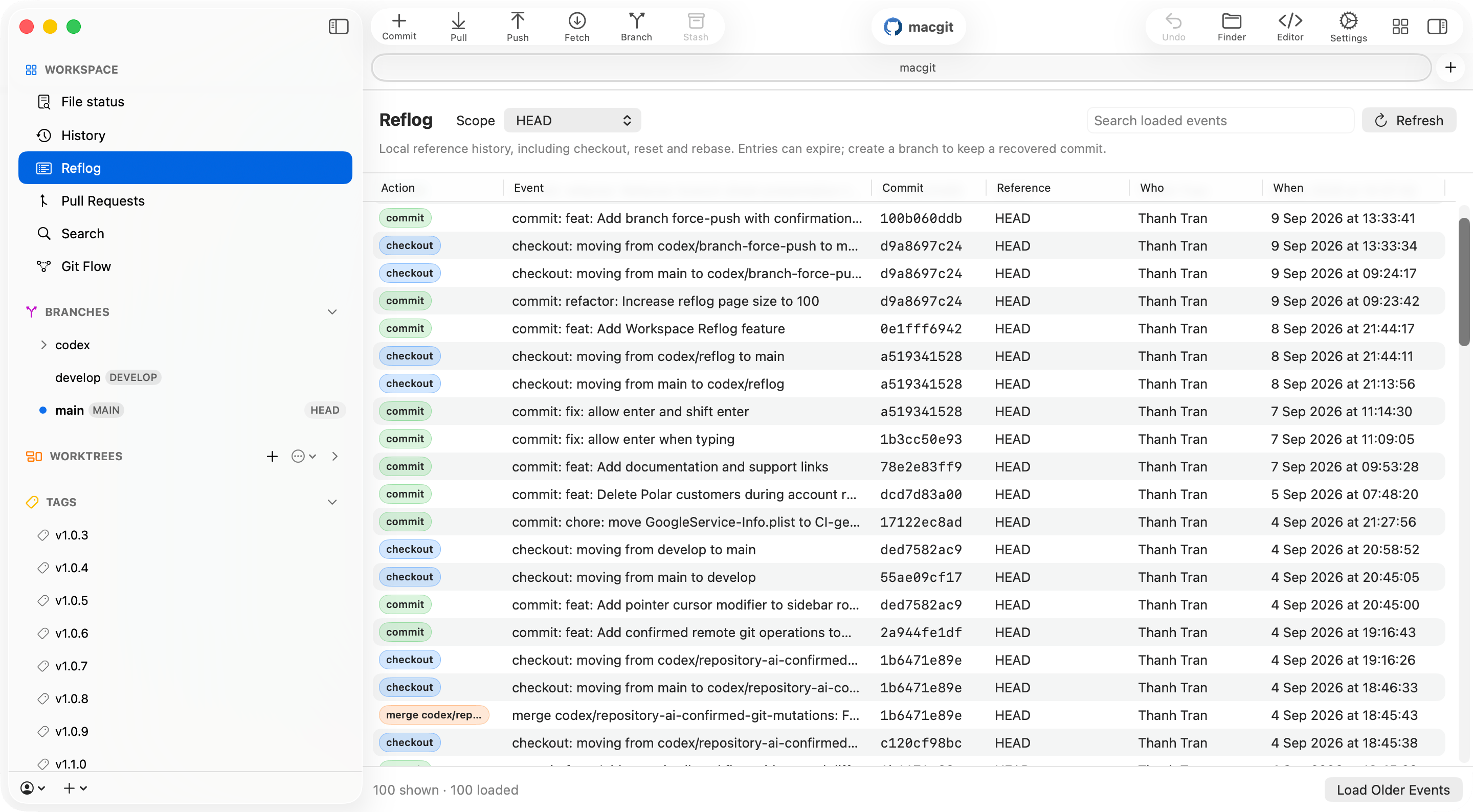Select commit hash 100b060ddb row

click(x=909, y=218)
